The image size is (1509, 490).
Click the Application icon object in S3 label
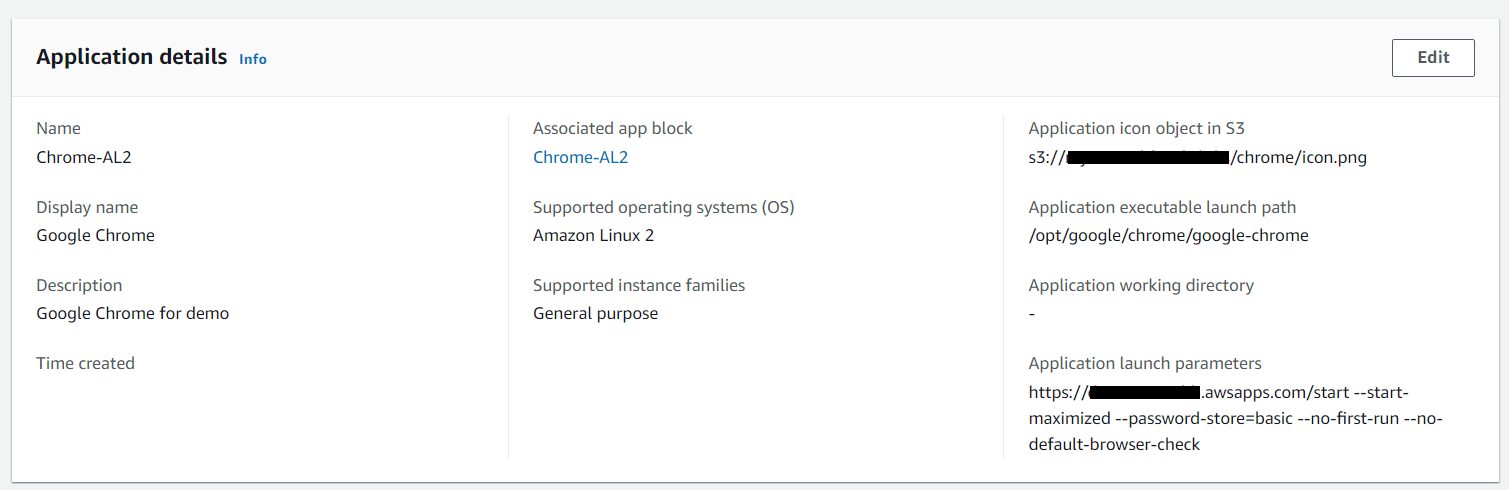[x=1136, y=128]
